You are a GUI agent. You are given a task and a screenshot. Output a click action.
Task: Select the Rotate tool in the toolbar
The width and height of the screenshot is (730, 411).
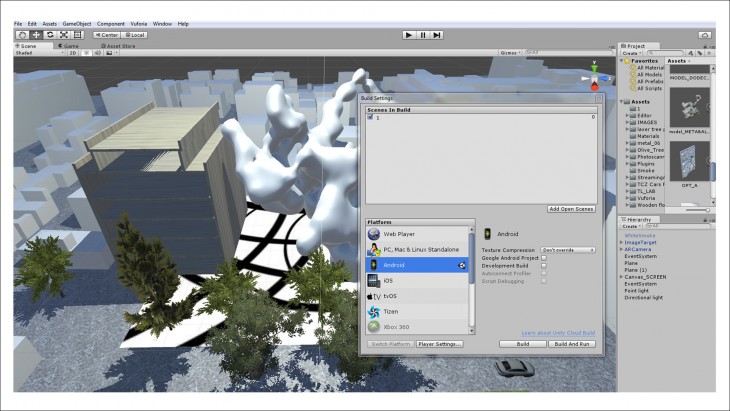pos(50,34)
